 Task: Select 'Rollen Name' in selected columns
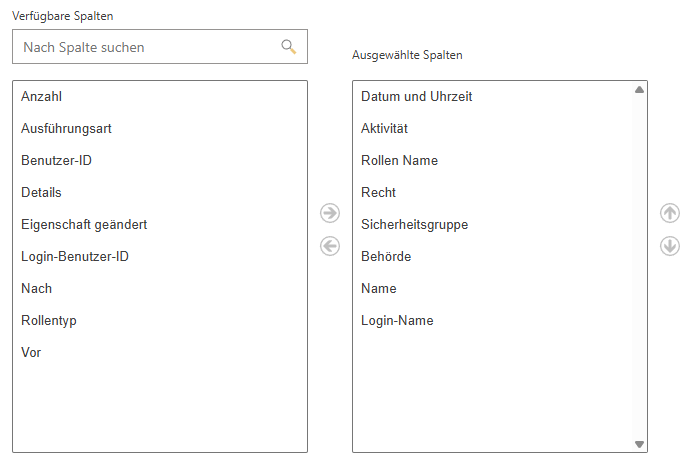[399, 161]
